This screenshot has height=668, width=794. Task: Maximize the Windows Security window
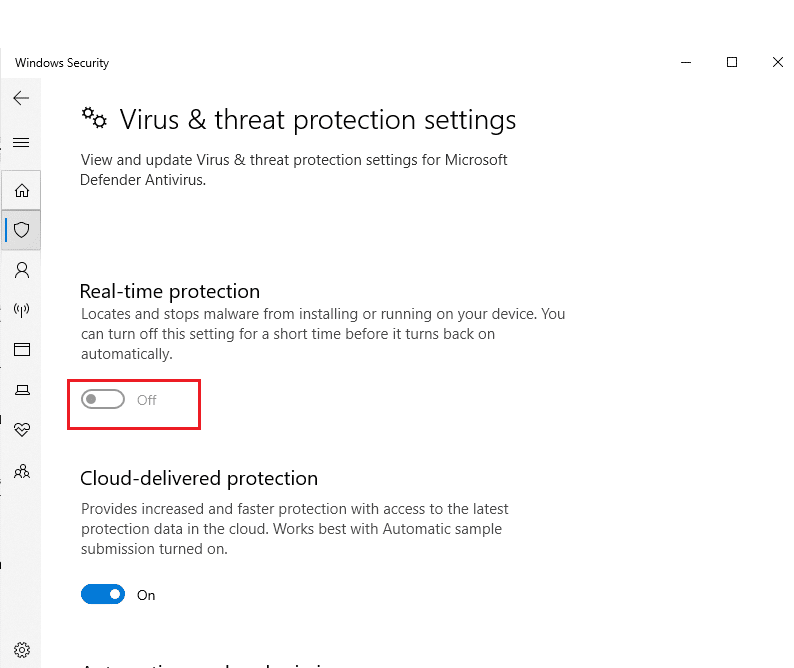point(732,62)
